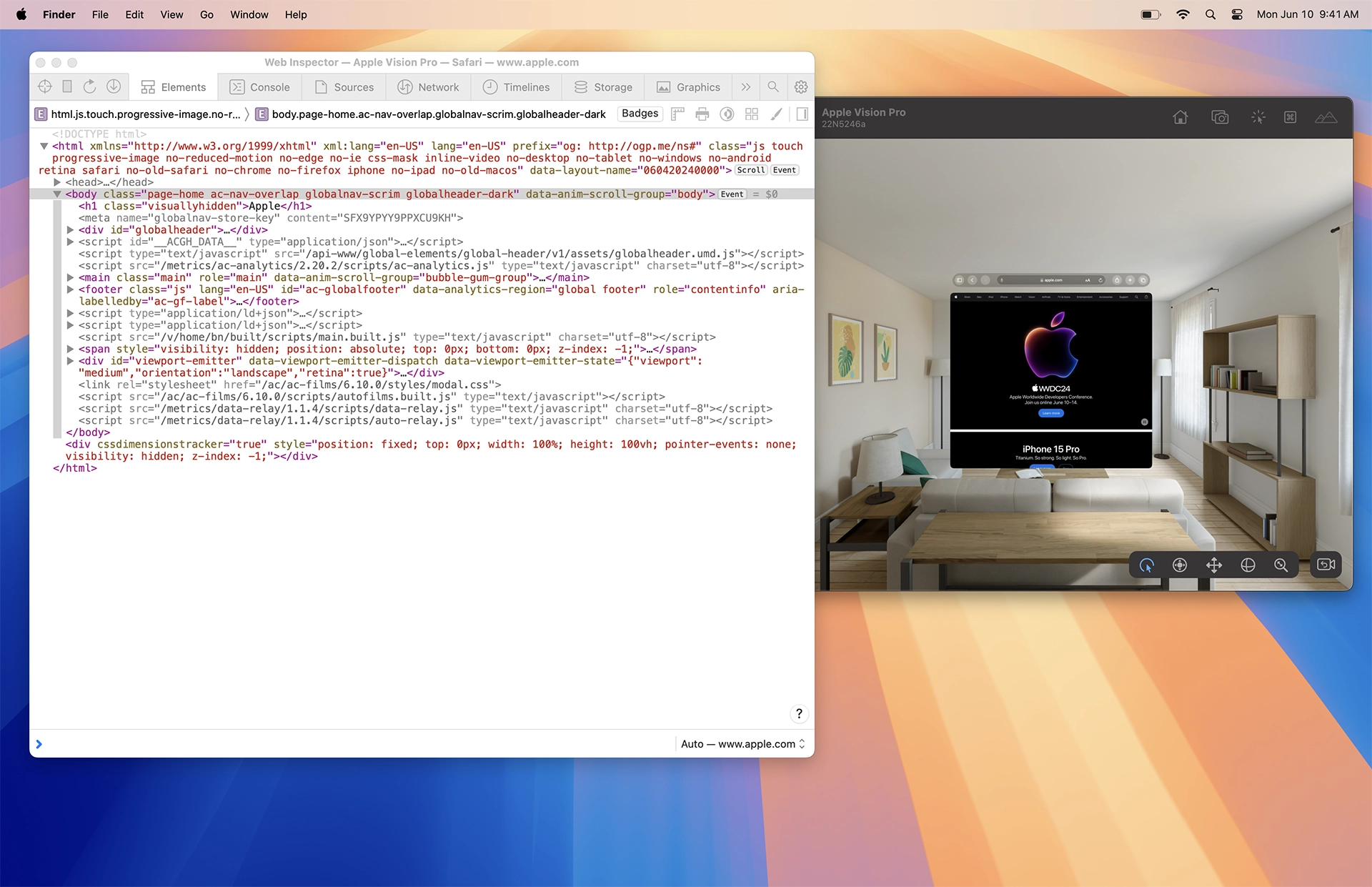This screenshot has height=887, width=1372.
Task: Open Spotlight search in menu bar
Action: click(x=1211, y=14)
